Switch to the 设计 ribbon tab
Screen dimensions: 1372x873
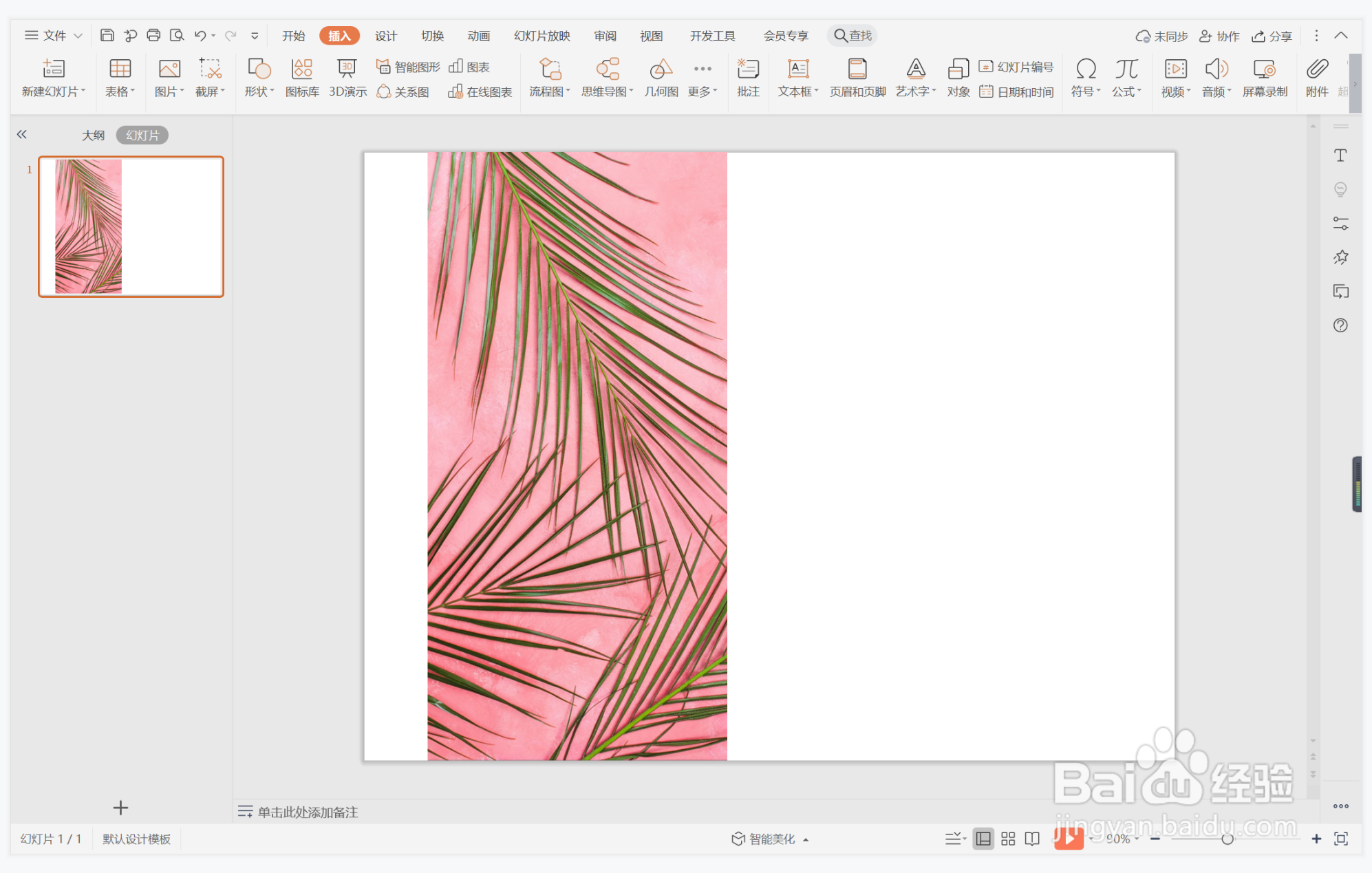tap(386, 36)
